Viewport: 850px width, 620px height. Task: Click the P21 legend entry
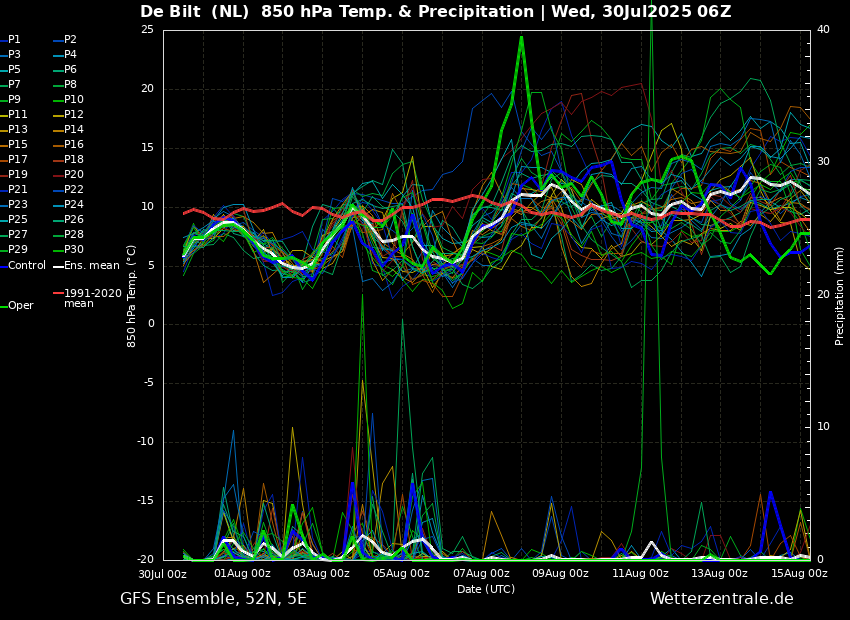coord(18,189)
